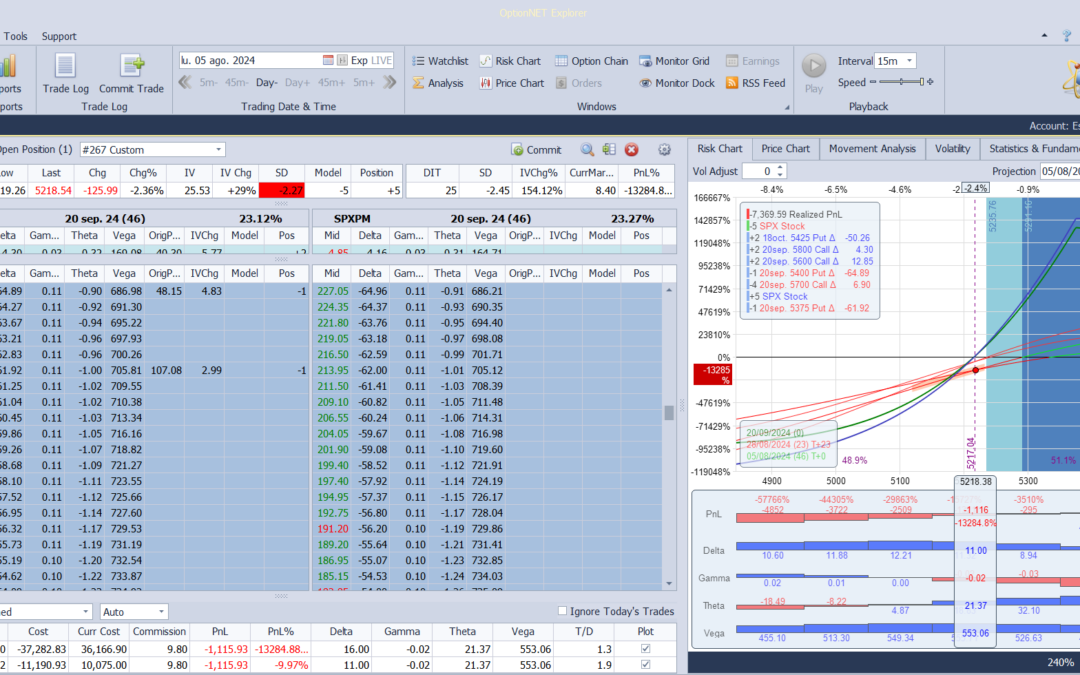Click the Commit button in position panel
This screenshot has height=675, width=1080.
(536, 150)
